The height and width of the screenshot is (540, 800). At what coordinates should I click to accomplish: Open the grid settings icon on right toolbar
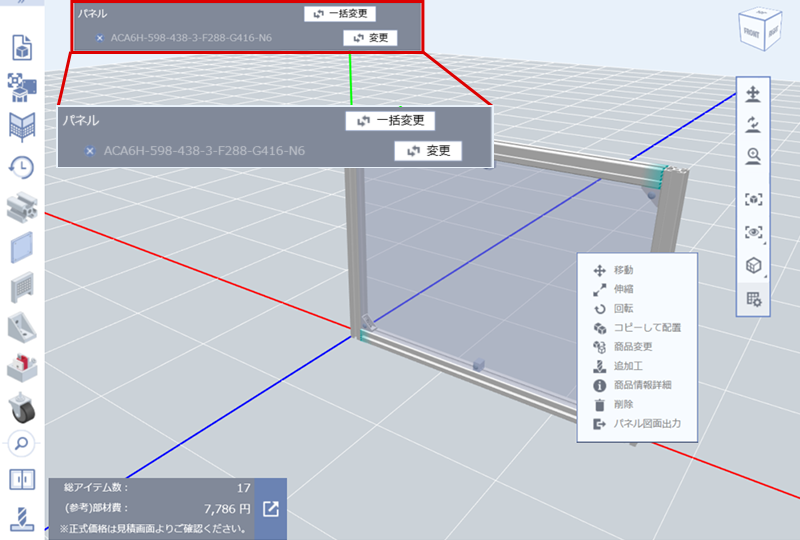pos(753,298)
